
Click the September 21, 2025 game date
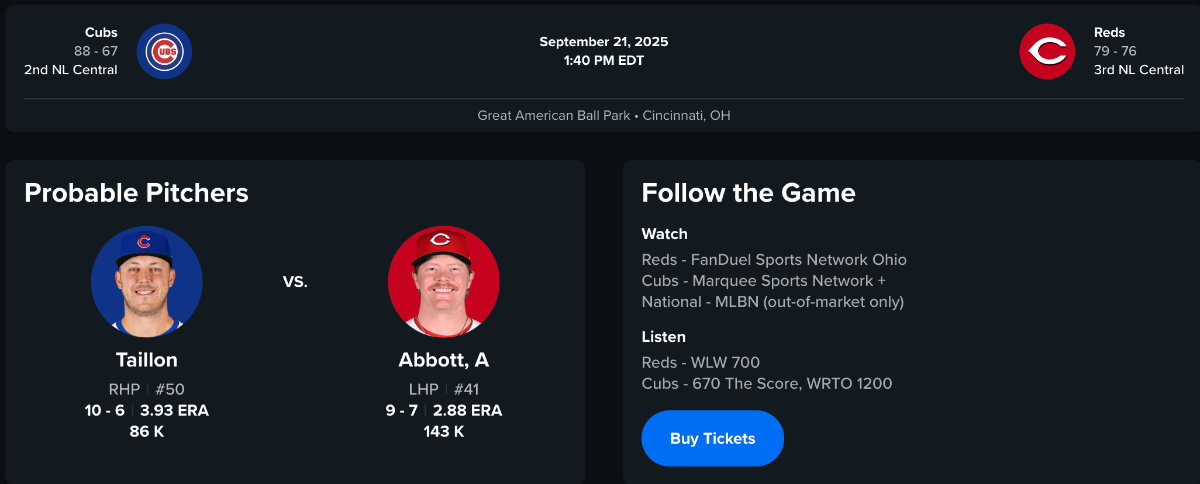coord(604,42)
